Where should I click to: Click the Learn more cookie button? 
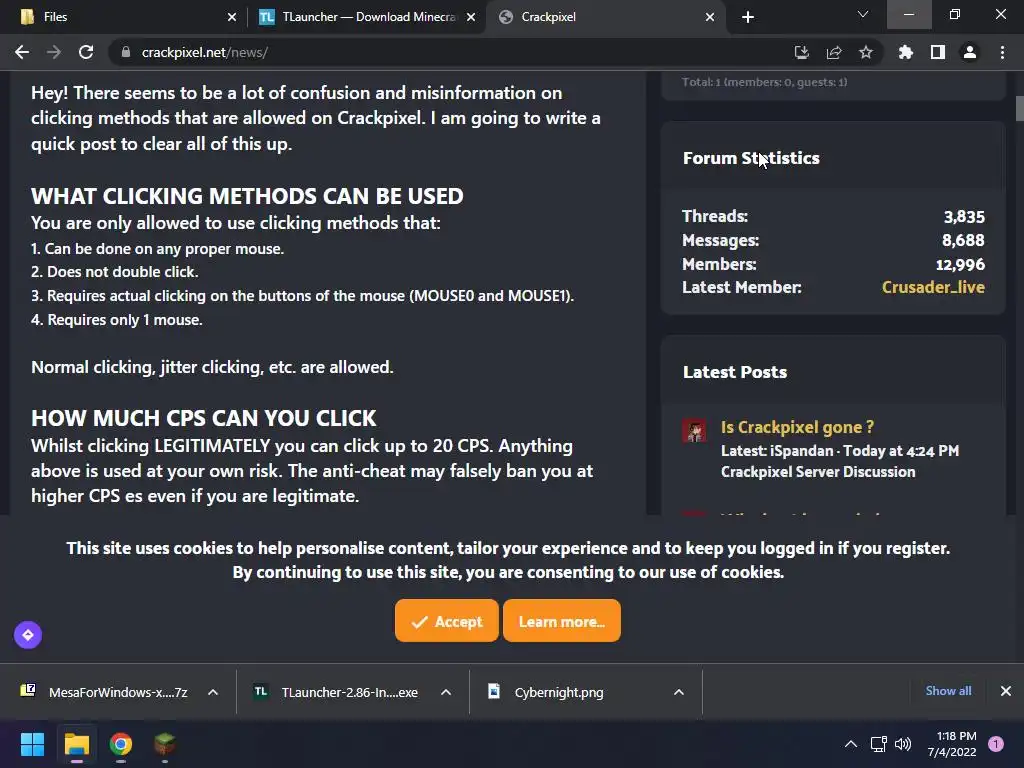click(562, 621)
